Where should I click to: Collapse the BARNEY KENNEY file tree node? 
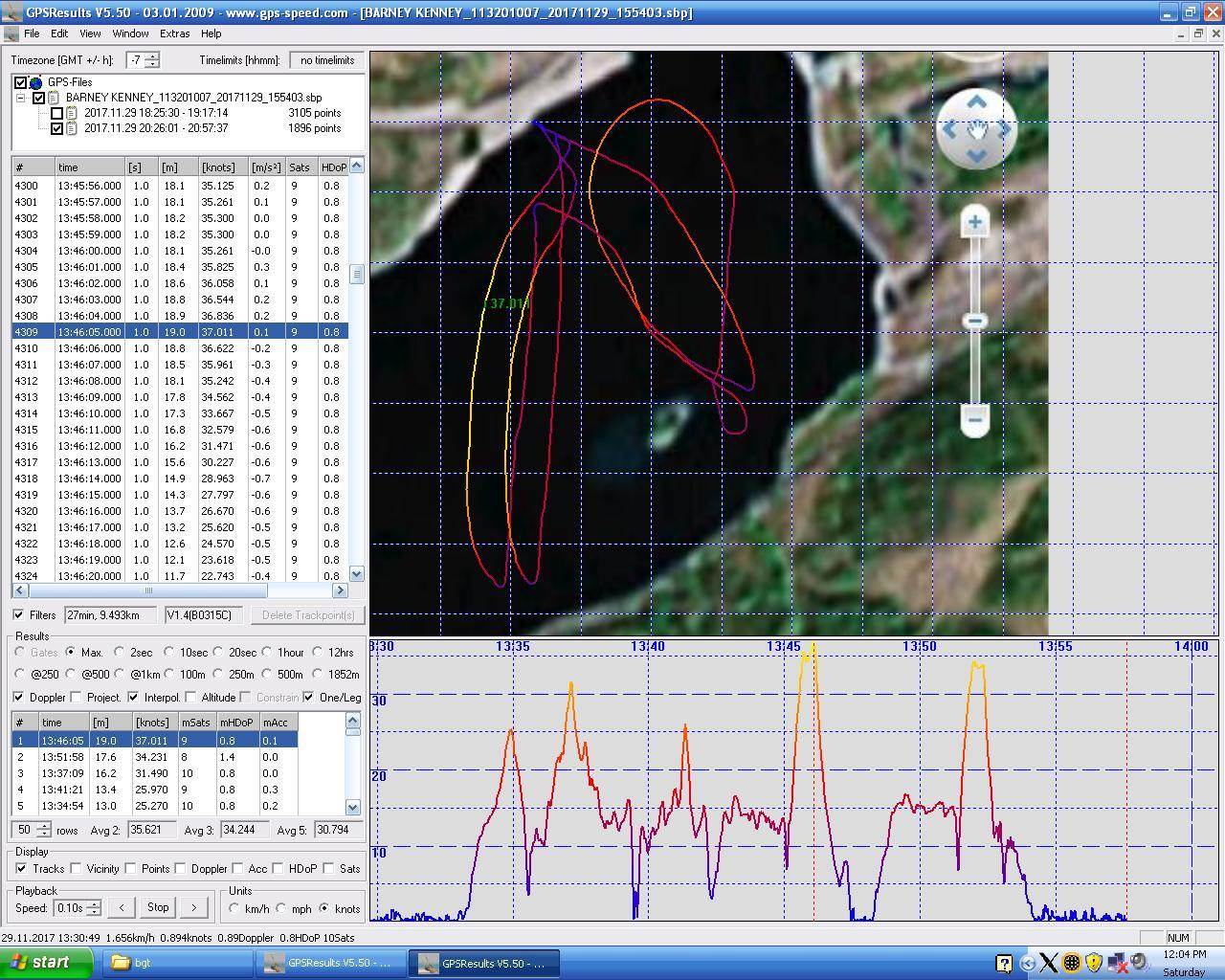(21, 98)
